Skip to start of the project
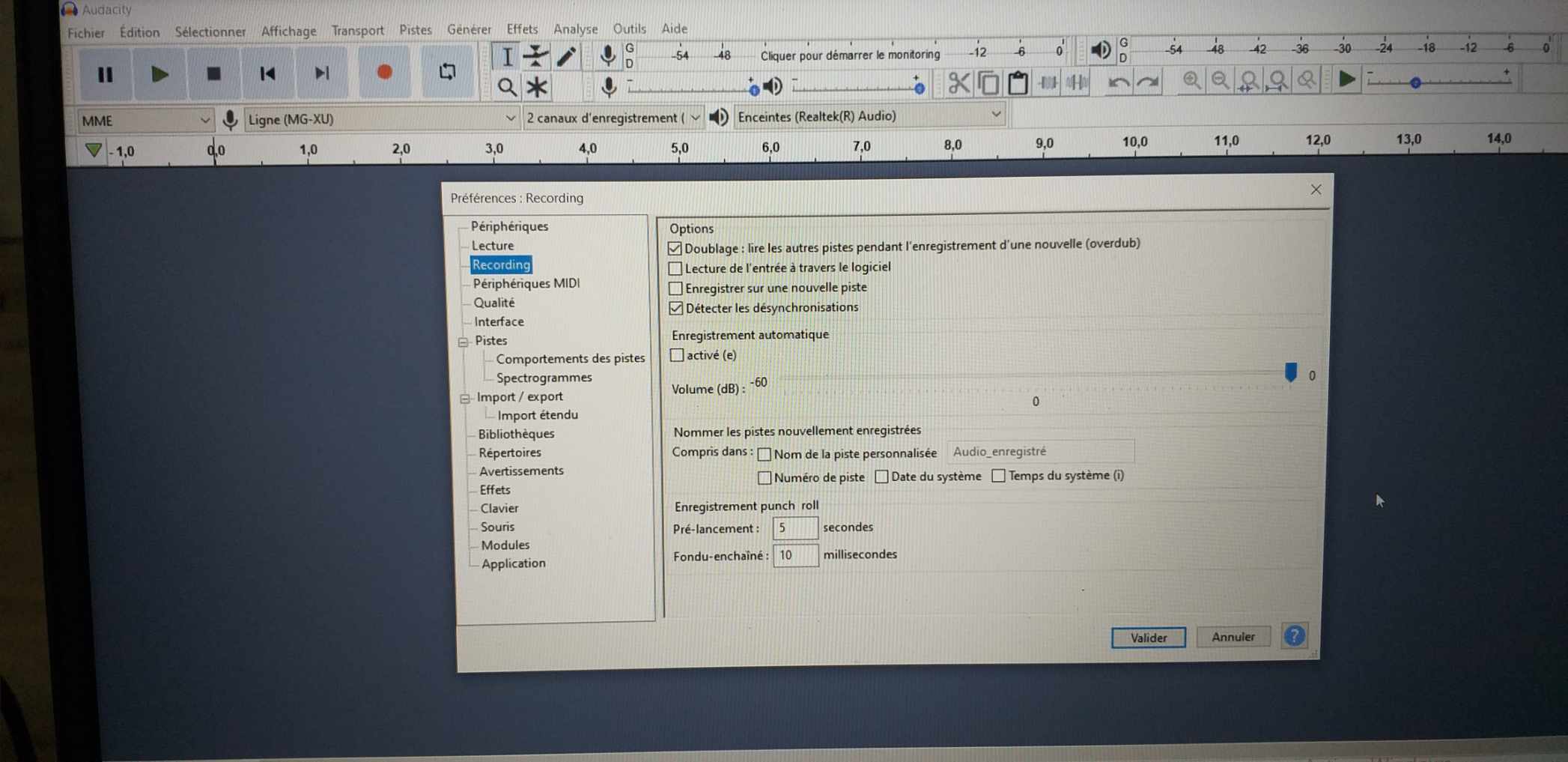 pos(267,73)
